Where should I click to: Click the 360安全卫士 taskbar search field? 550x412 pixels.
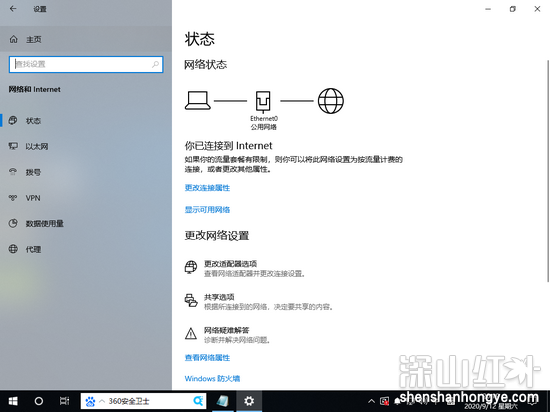point(143,401)
